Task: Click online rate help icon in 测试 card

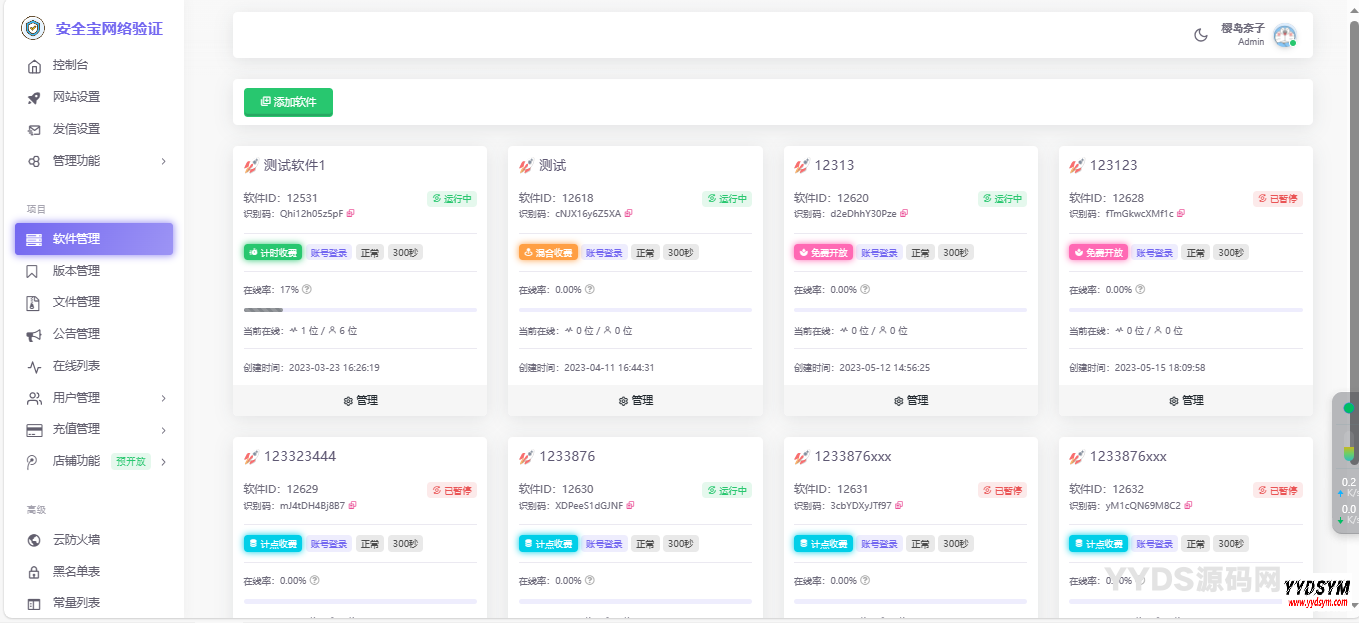Action: 589,289
